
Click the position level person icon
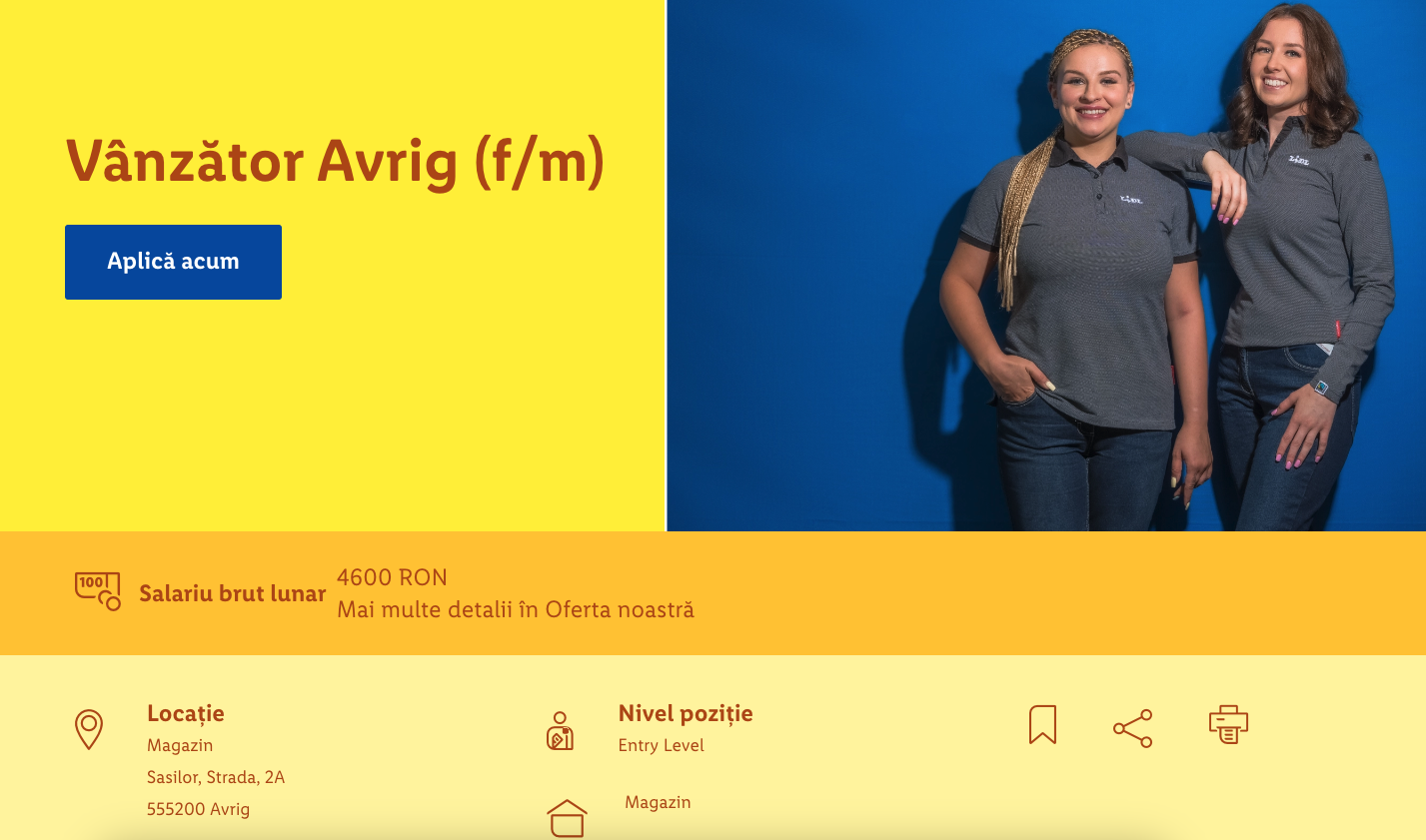(560, 731)
